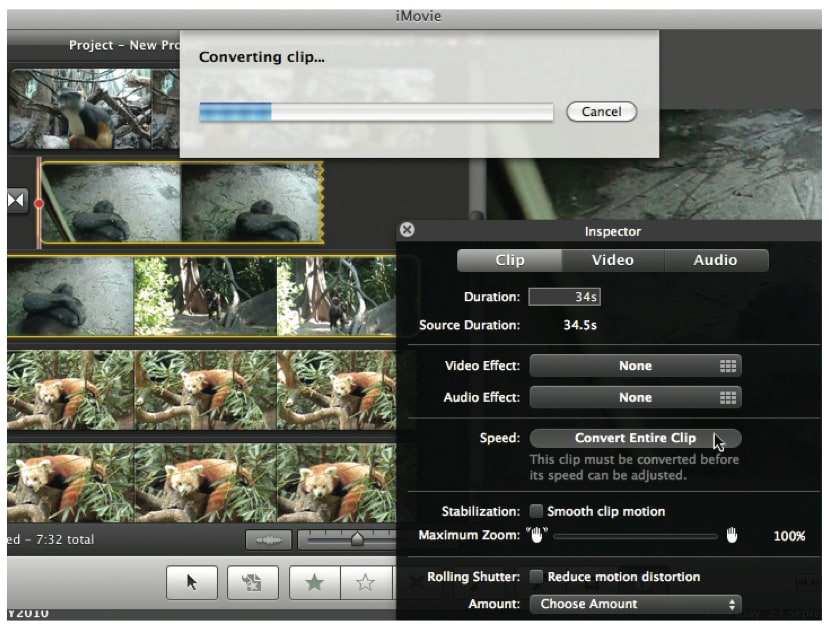
Task: Click the red playhead marker on project clip
Action: coord(39,203)
